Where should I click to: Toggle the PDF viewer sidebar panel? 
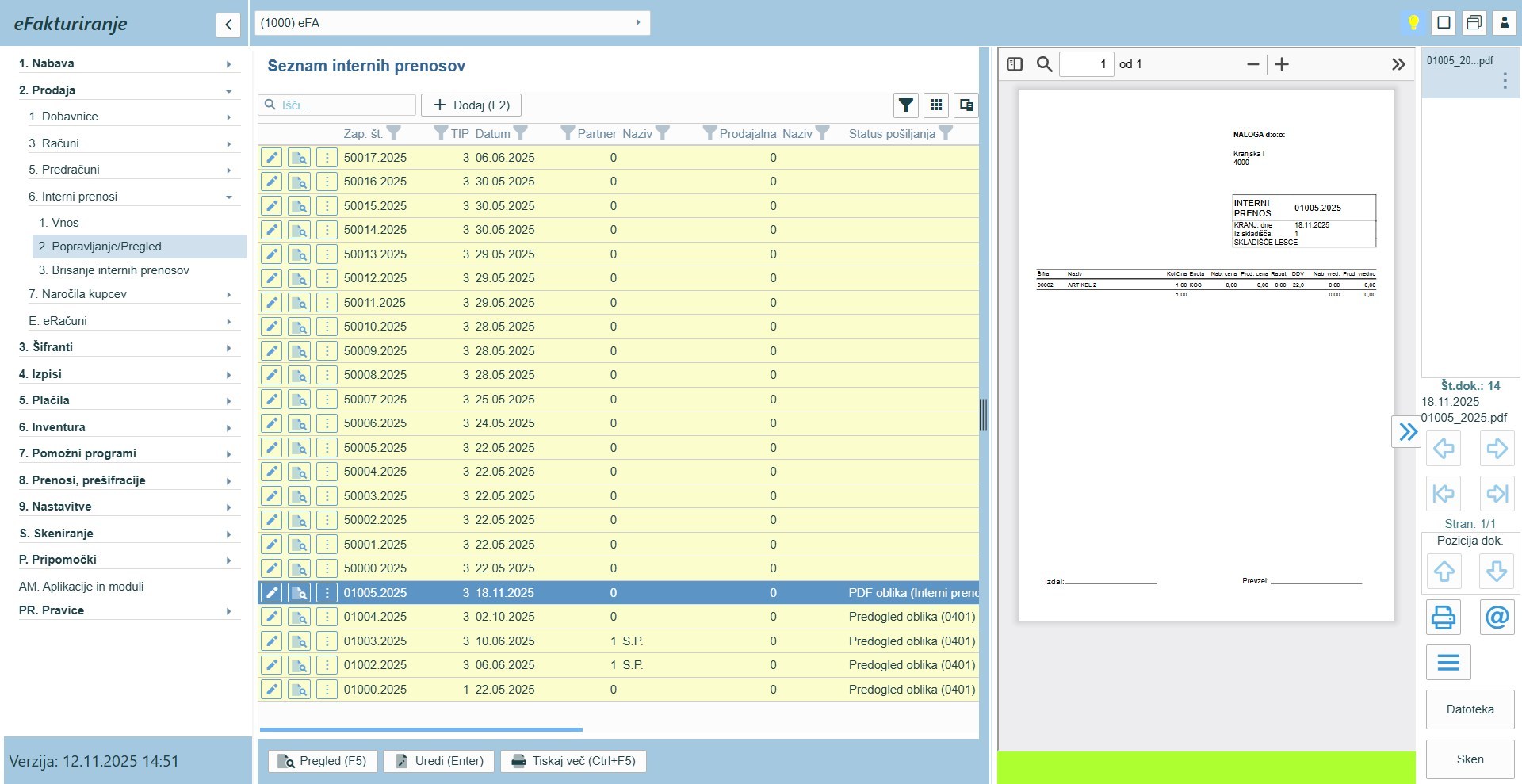point(1015,64)
